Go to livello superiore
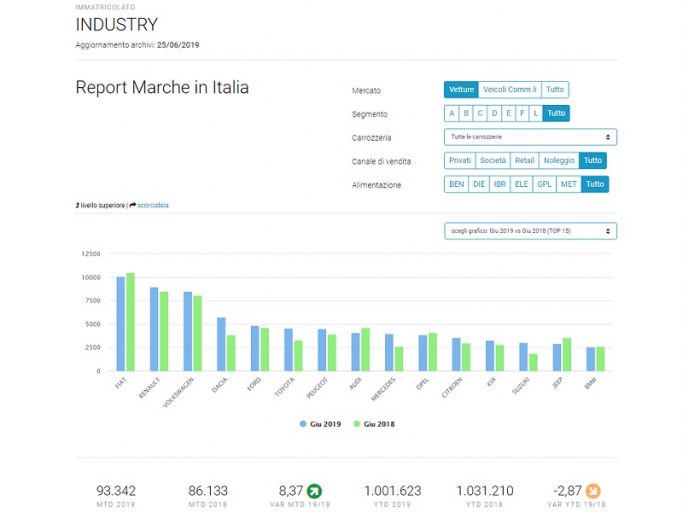This screenshot has width=683, height=512. tap(103, 205)
